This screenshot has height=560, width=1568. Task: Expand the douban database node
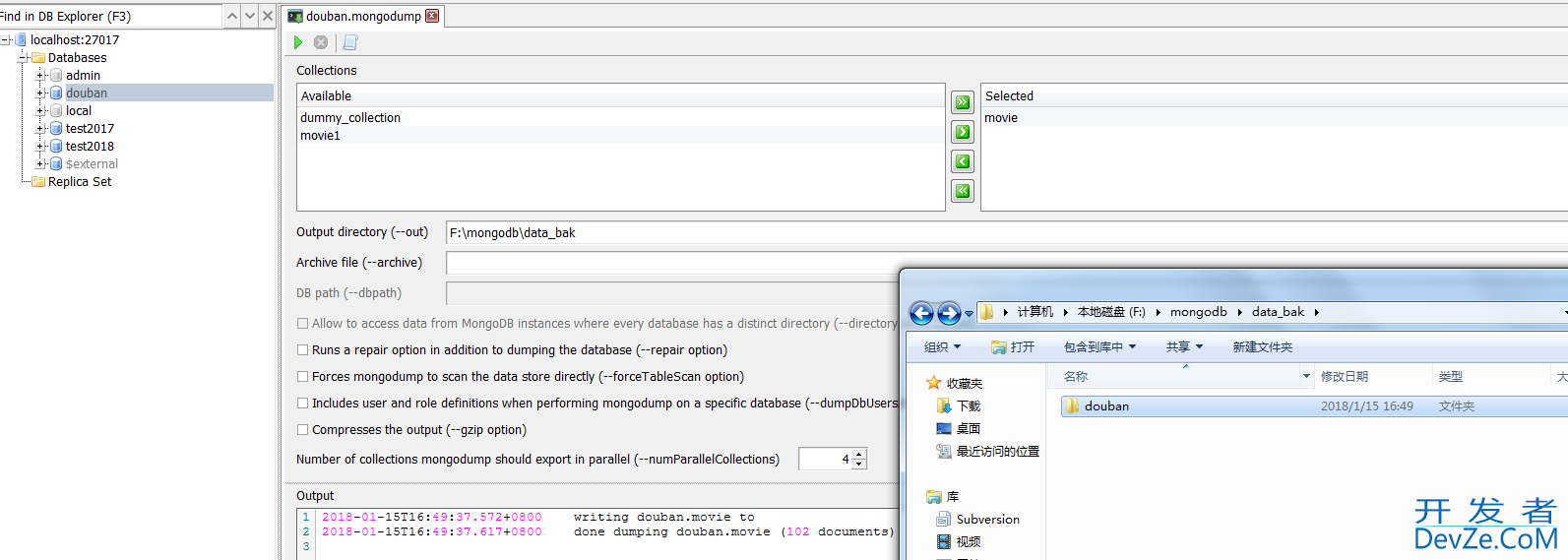coord(41,93)
